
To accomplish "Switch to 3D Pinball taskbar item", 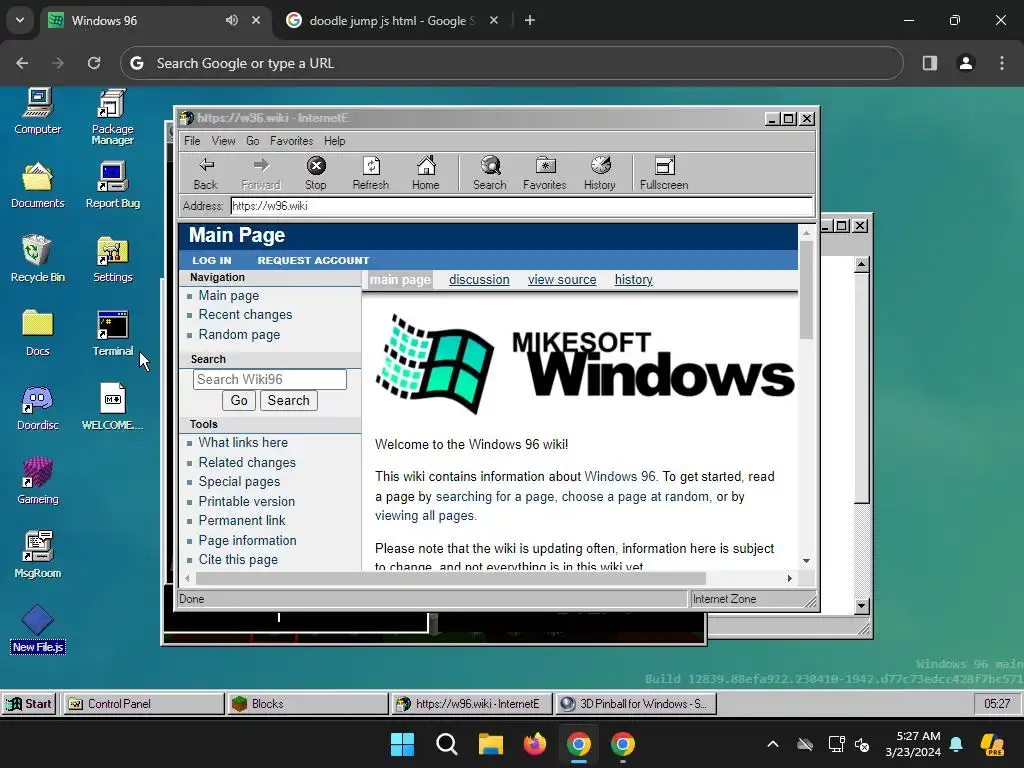I will (635, 704).
